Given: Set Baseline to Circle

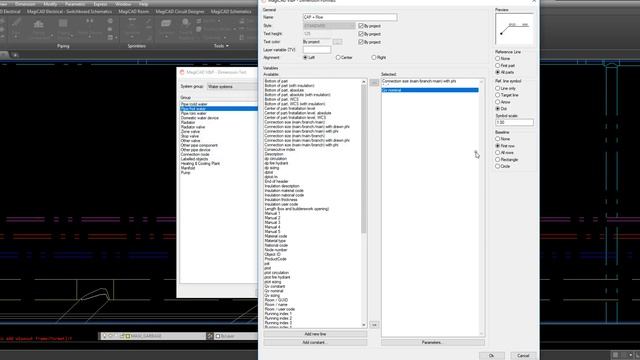Looking at the screenshot, I should (x=498, y=166).
